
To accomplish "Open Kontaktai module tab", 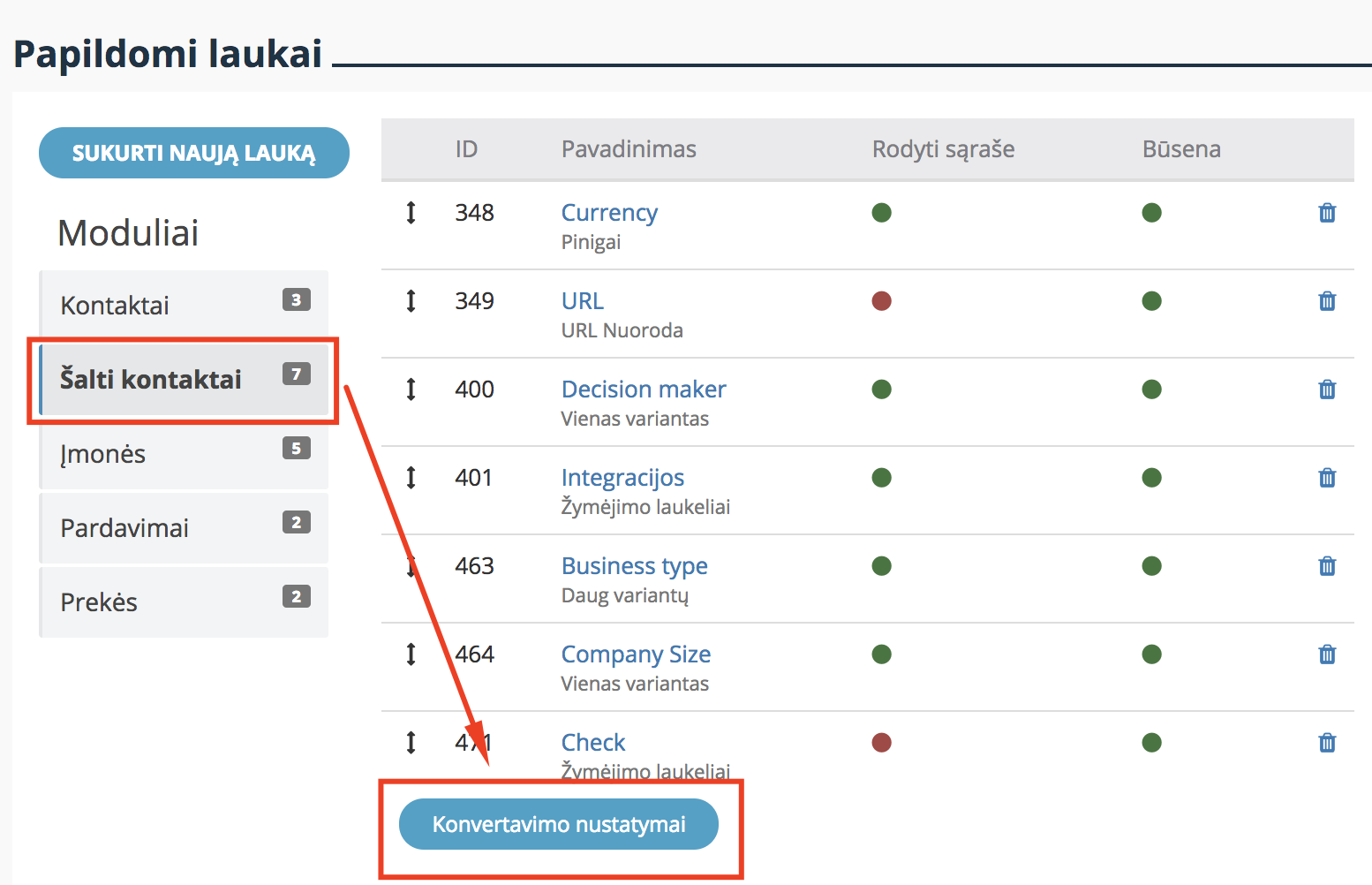I will click(x=184, y=306).
